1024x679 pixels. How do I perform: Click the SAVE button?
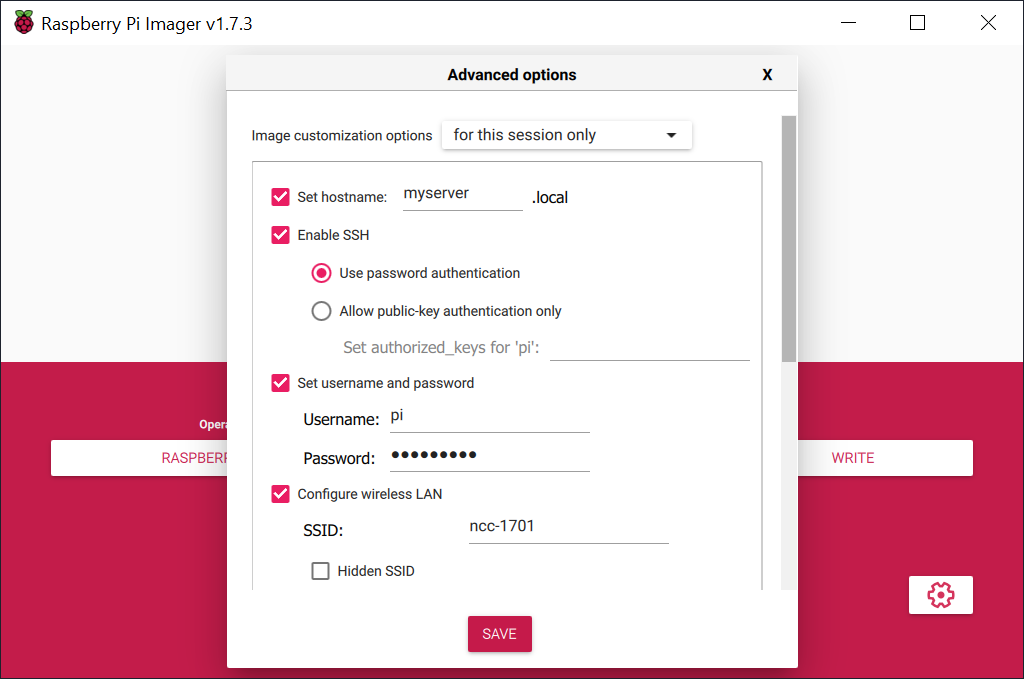coord(499,633)
